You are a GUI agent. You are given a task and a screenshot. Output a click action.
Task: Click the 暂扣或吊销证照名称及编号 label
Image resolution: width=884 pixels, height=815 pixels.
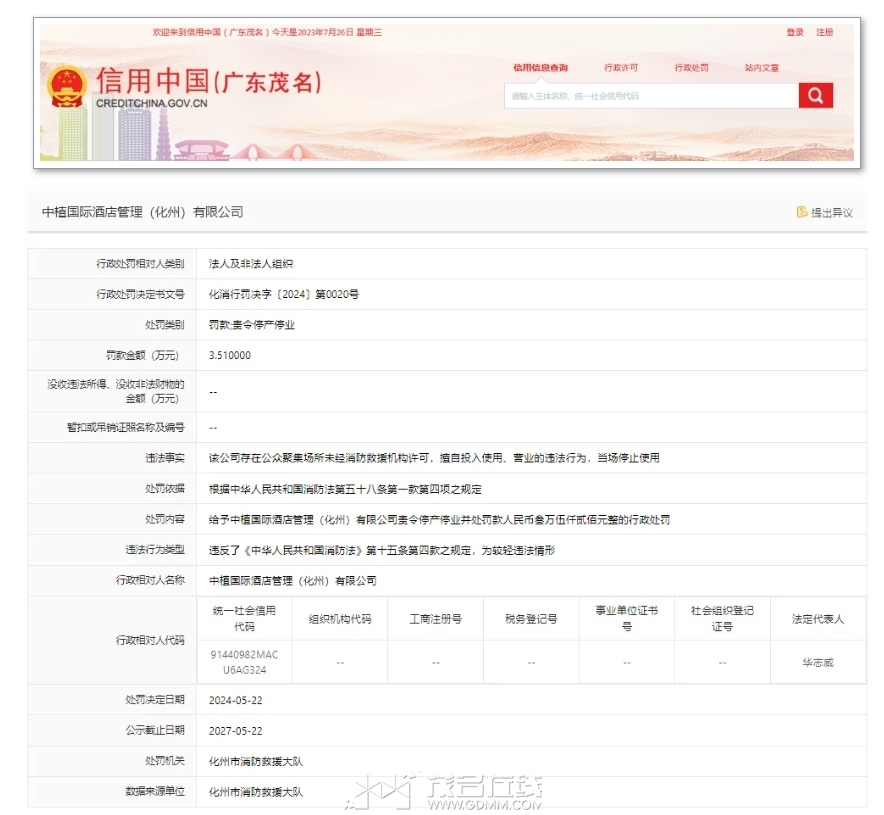(126, 427)
